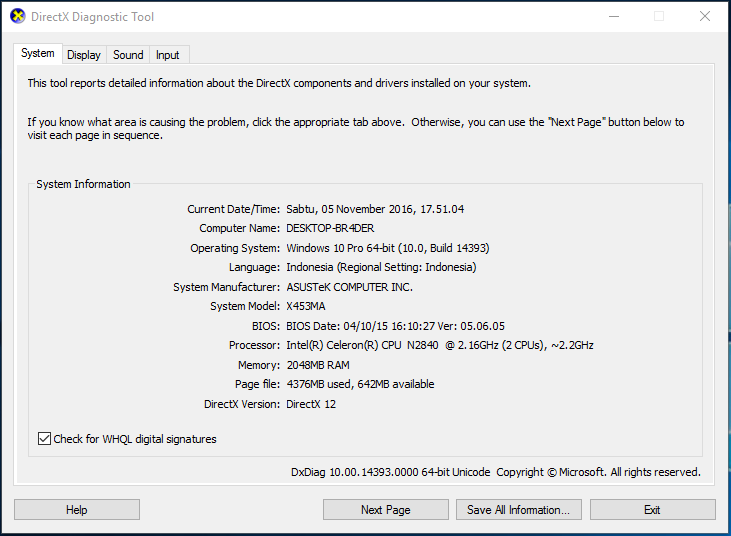This screenshot has height=536, width=731.
Task: Go to Next Page
Action: click(x=386, y=509)
